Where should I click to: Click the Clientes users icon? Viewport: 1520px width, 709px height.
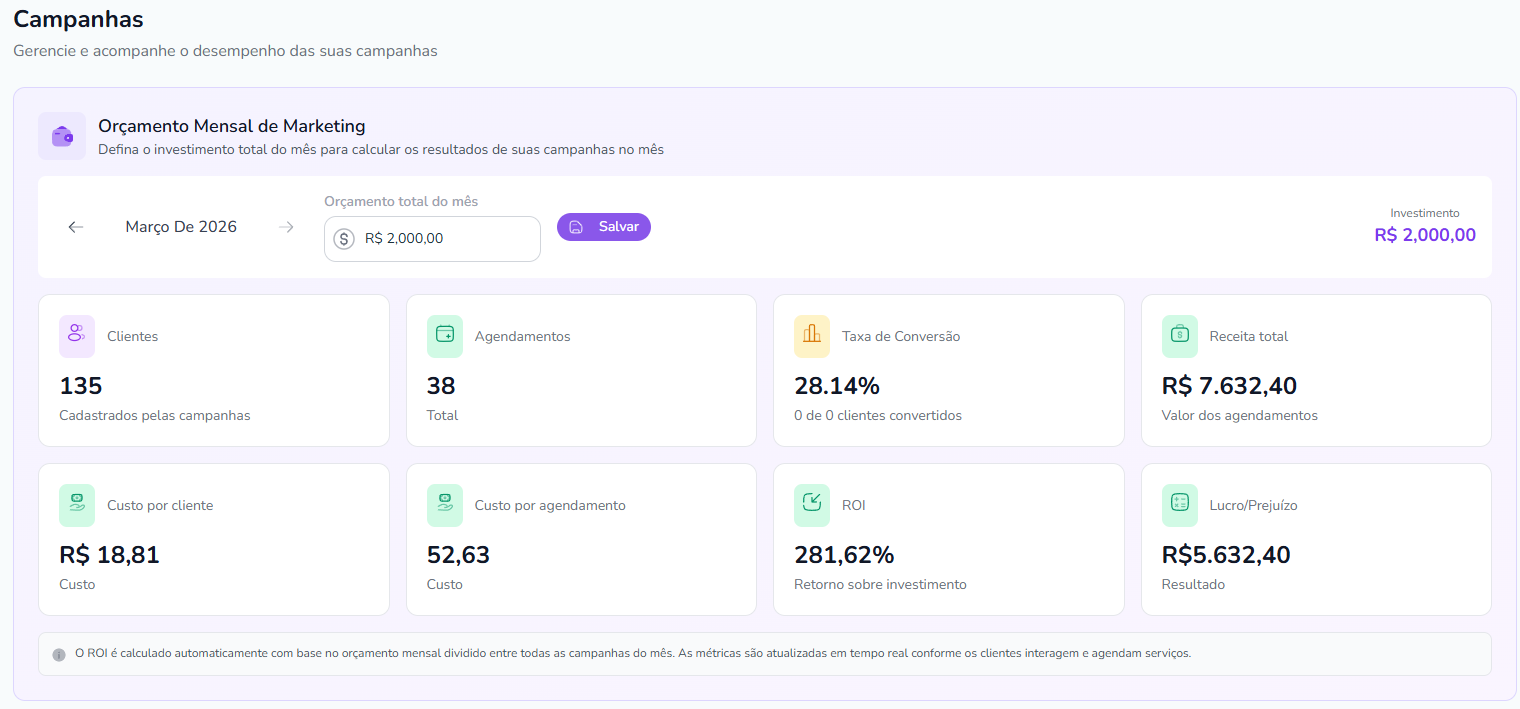[77, 336]
